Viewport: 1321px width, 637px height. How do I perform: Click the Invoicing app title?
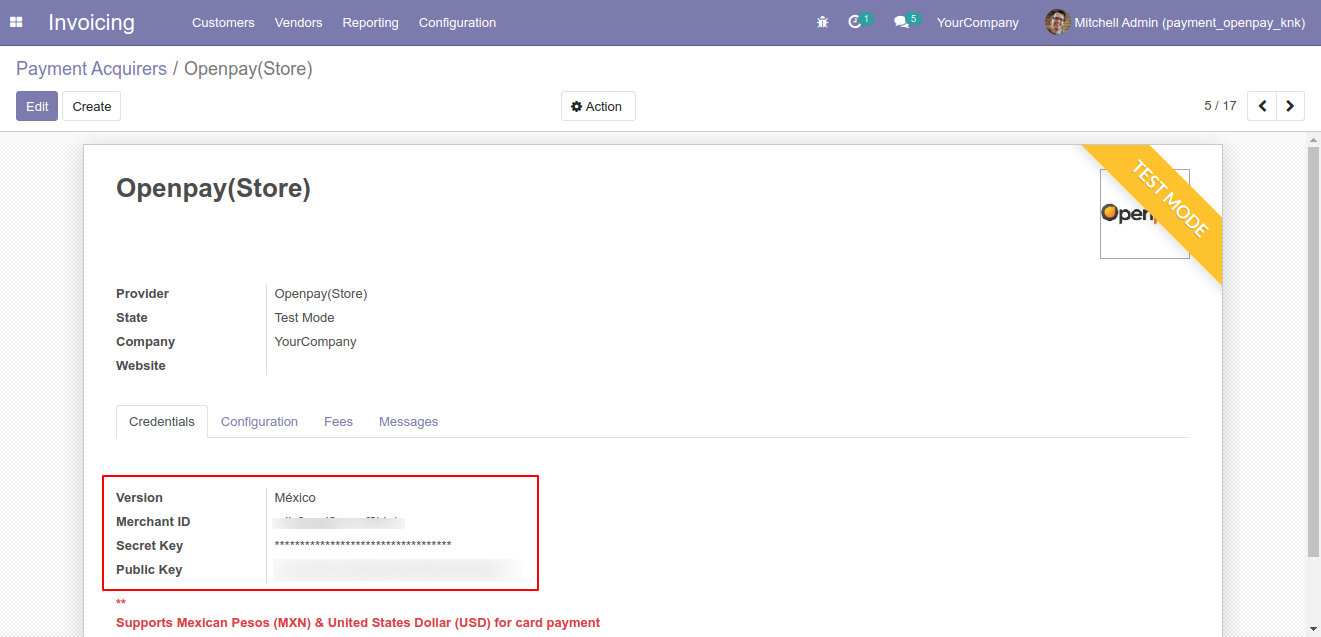coord(91,22)
